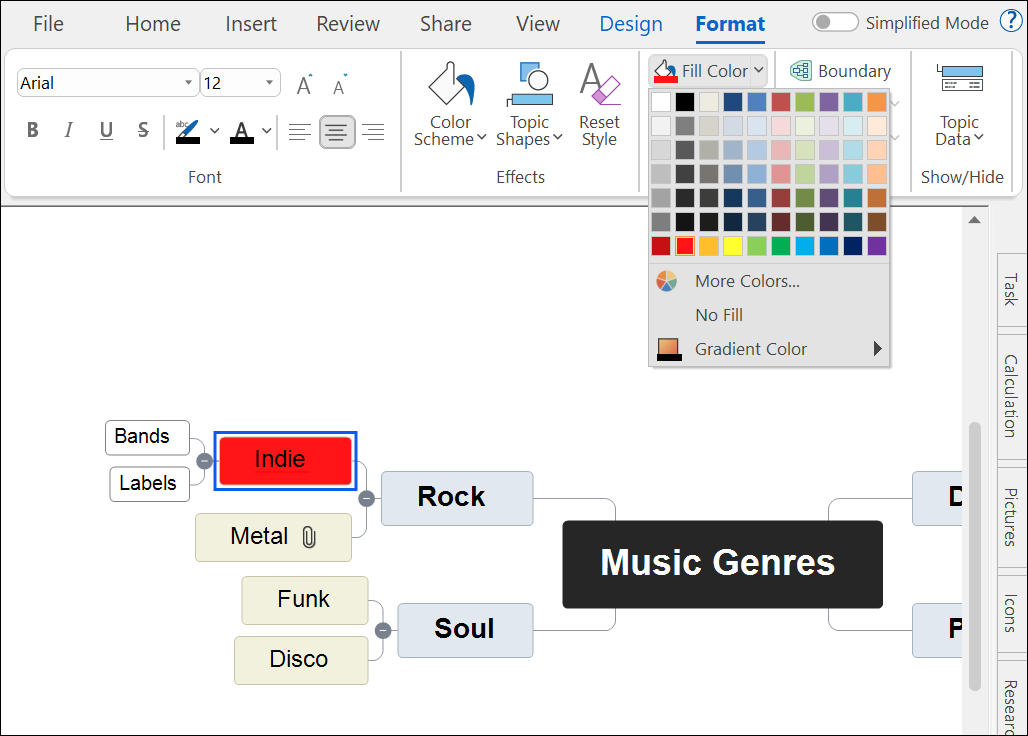Apply Reset Style to the topic
Screen dimensions: 1028x736
599,104
